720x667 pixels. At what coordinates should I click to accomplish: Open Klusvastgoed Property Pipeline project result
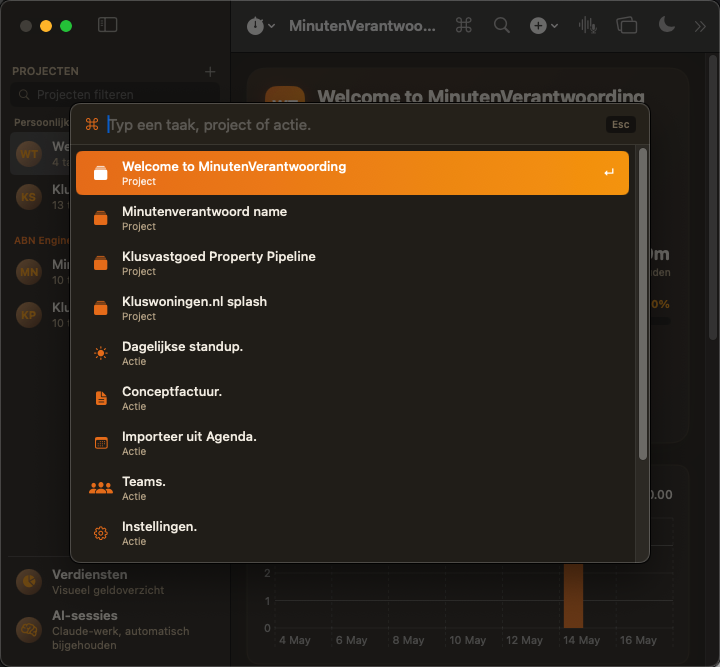click(x=352, y=263)
